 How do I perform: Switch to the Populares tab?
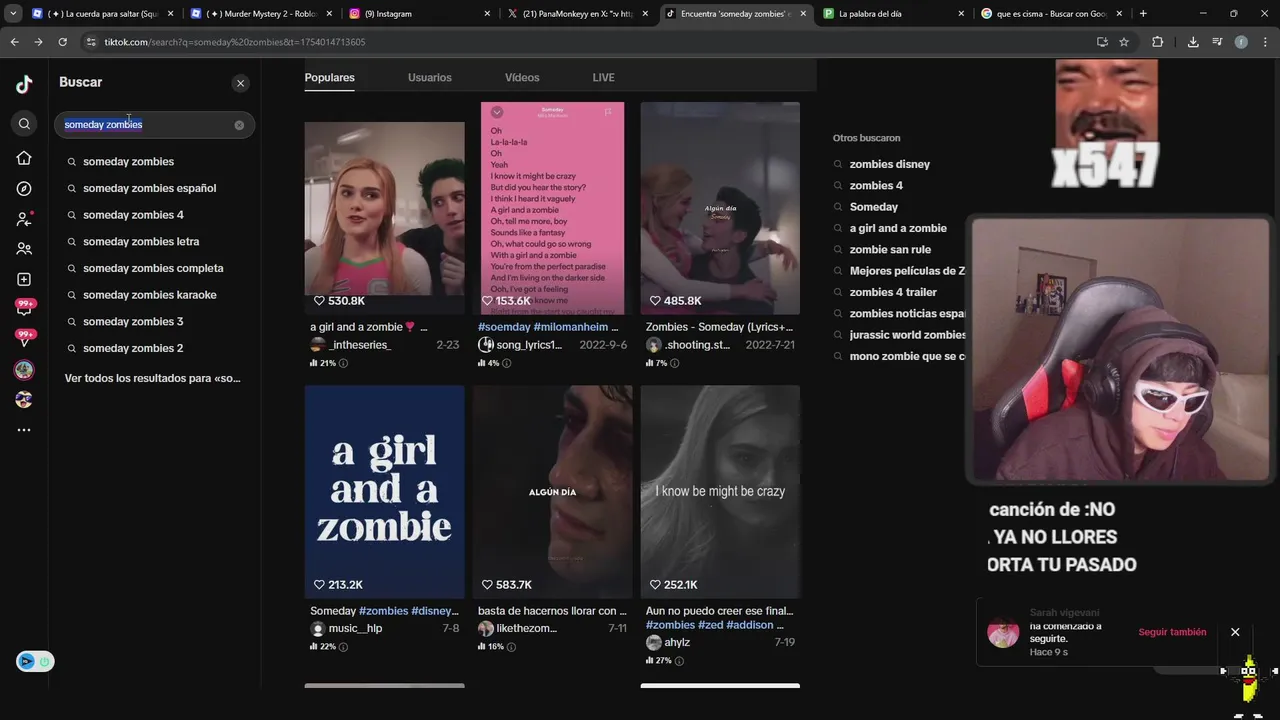pos(330,78)
